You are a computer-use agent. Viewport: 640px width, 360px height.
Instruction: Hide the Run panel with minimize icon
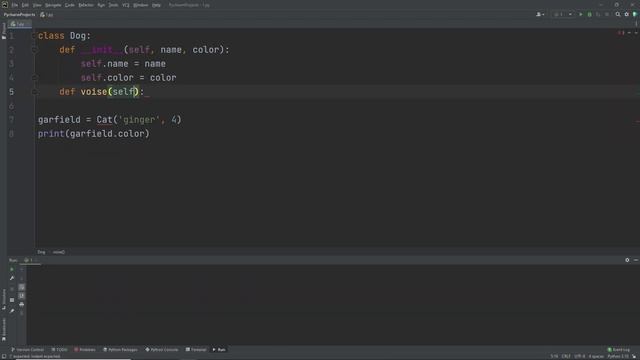pos(636,260)
